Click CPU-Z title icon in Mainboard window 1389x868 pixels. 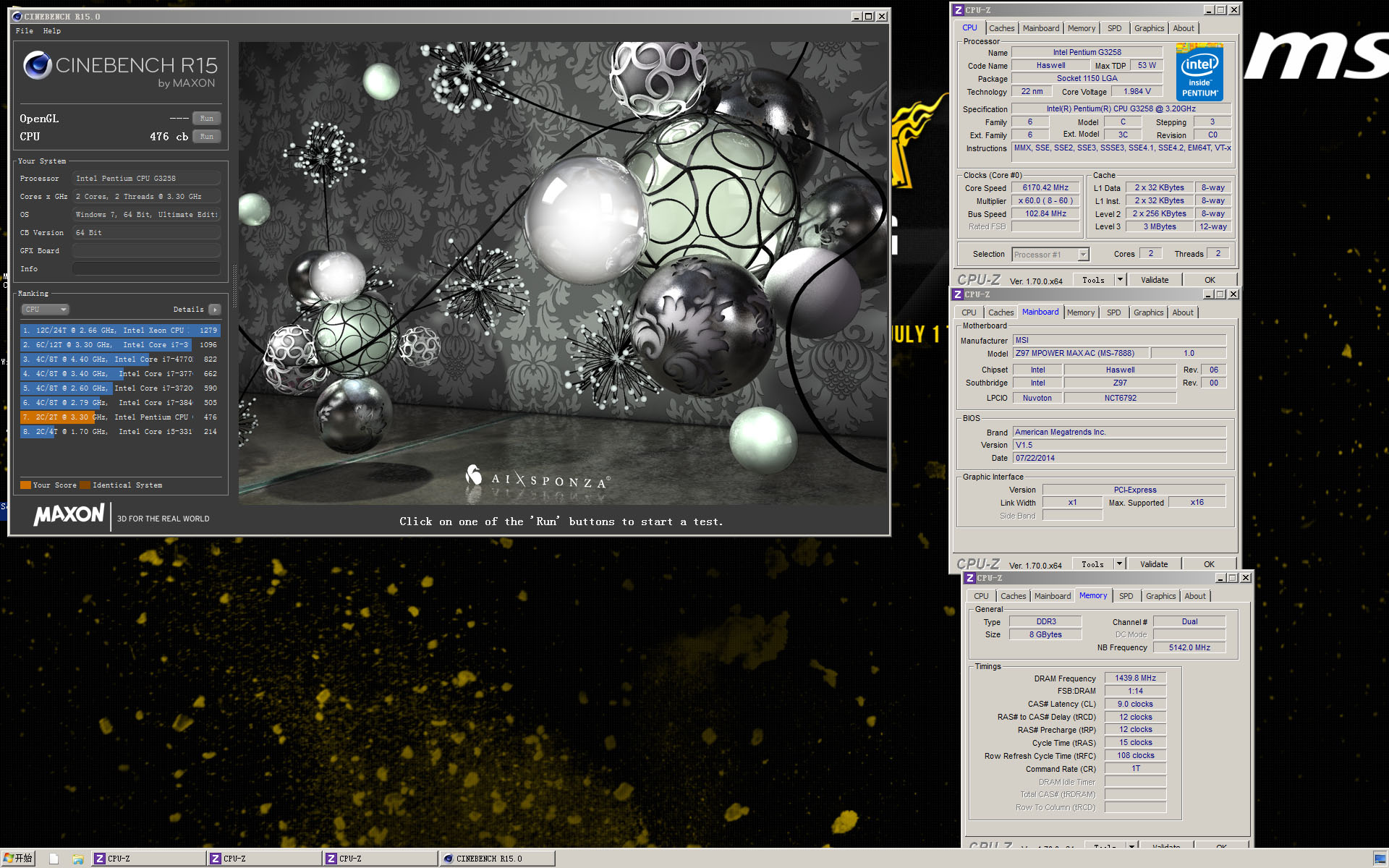958,294
